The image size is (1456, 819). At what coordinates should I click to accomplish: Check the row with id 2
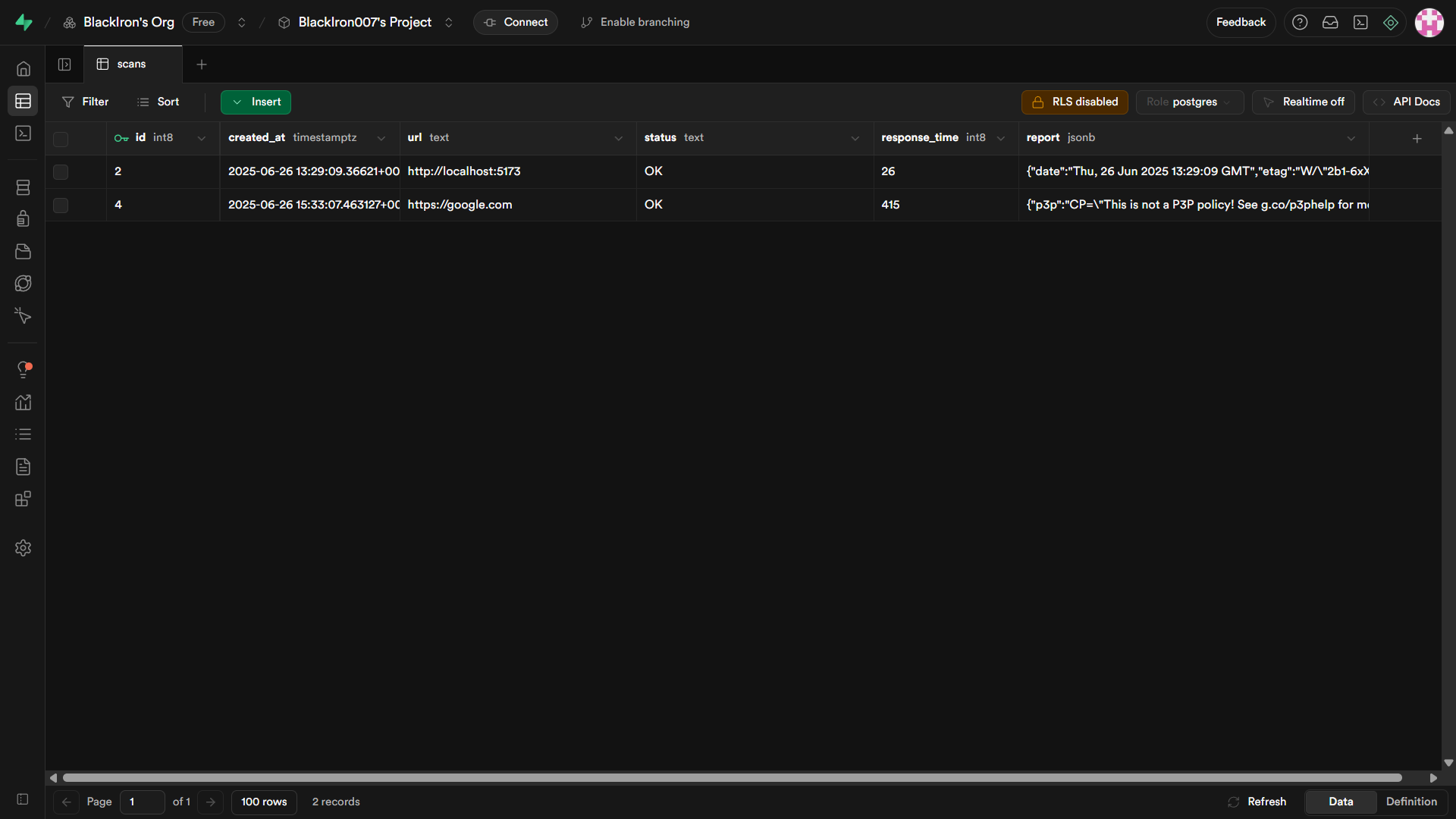click(61, 172)
